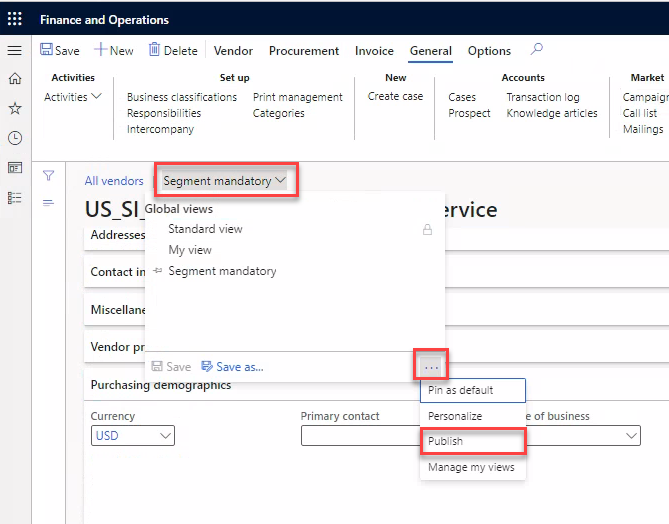Switch to the Procurement tab
669x524 pixels.
click(304, 51)
